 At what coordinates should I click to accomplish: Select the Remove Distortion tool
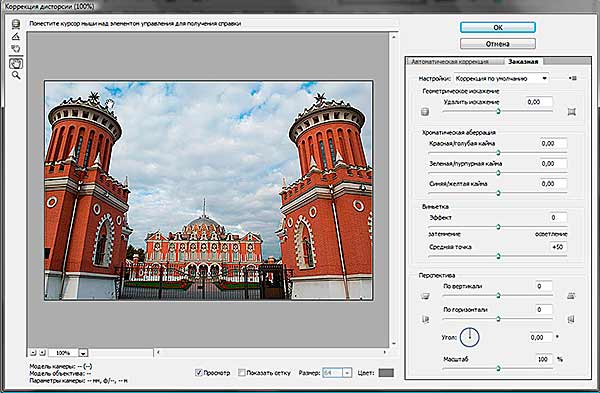point(16,24)
